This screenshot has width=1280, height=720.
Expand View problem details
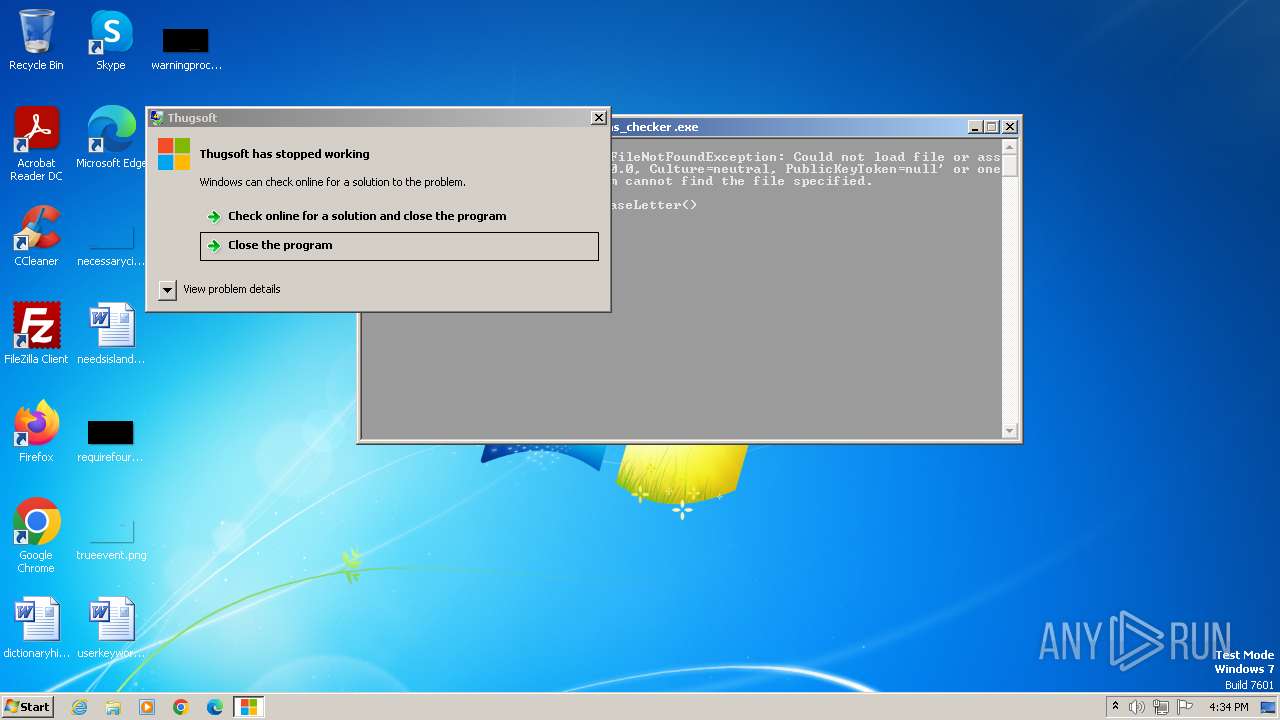point(220,289)
